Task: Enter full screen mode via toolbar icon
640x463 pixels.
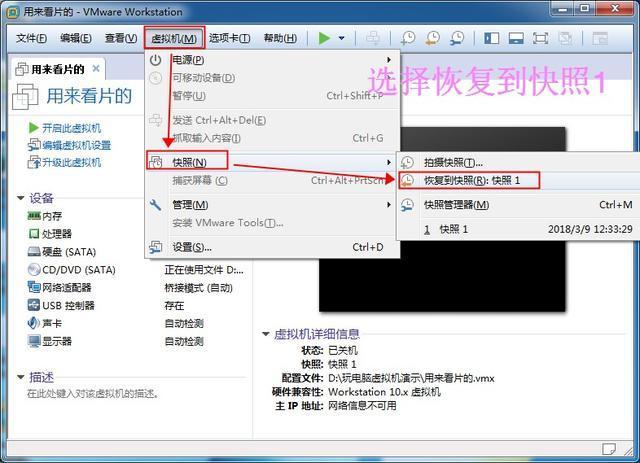Action: pyautogui.click(x=540, y=38)
